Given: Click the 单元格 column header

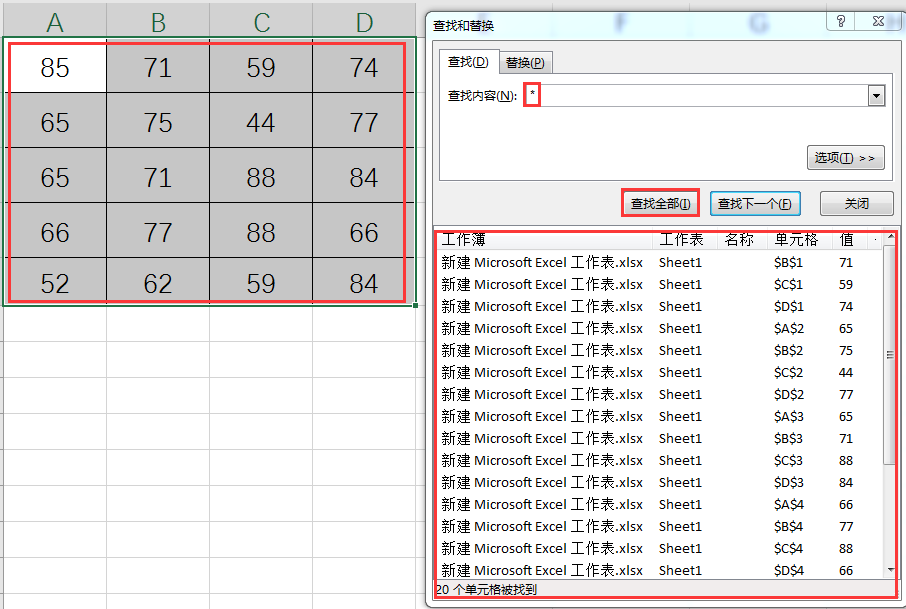Looking at the screenshot, I should 800,239.
